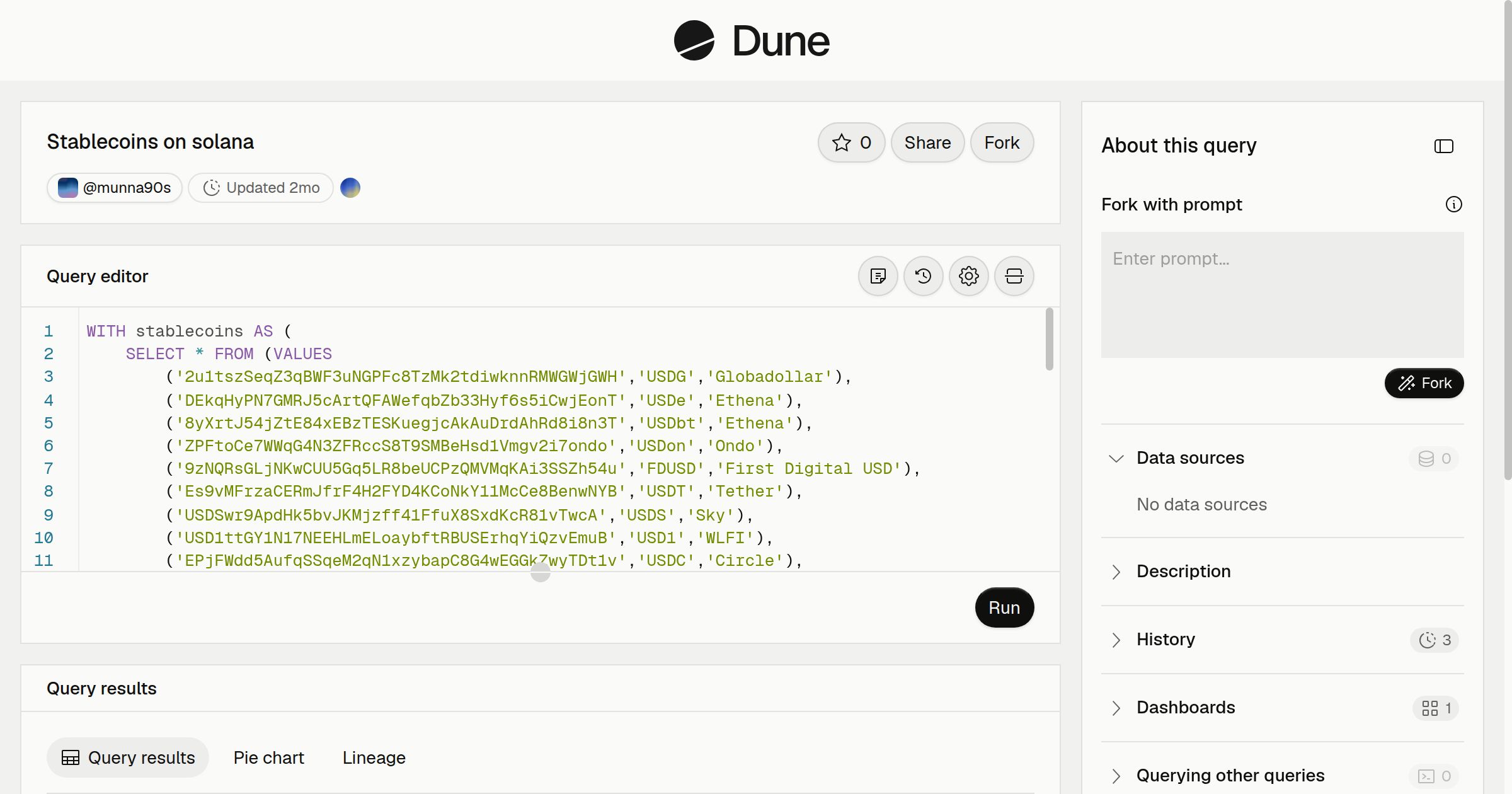Click the 'USDG' line 3 in editor
1512x794 pixels.
click(x=509, y=377)
